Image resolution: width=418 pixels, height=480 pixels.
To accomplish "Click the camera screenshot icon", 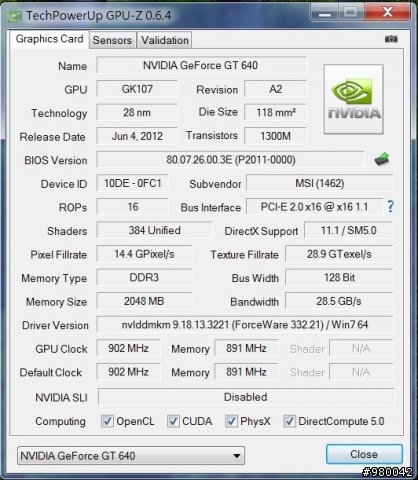I will pyautogui.click(x=391, y=39).
